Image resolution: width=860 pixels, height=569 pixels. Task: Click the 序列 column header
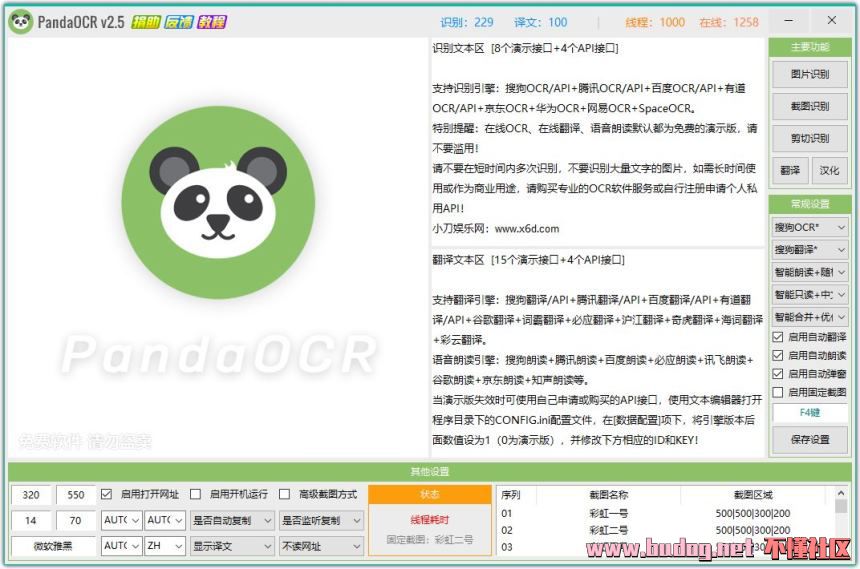pos(517,494)
